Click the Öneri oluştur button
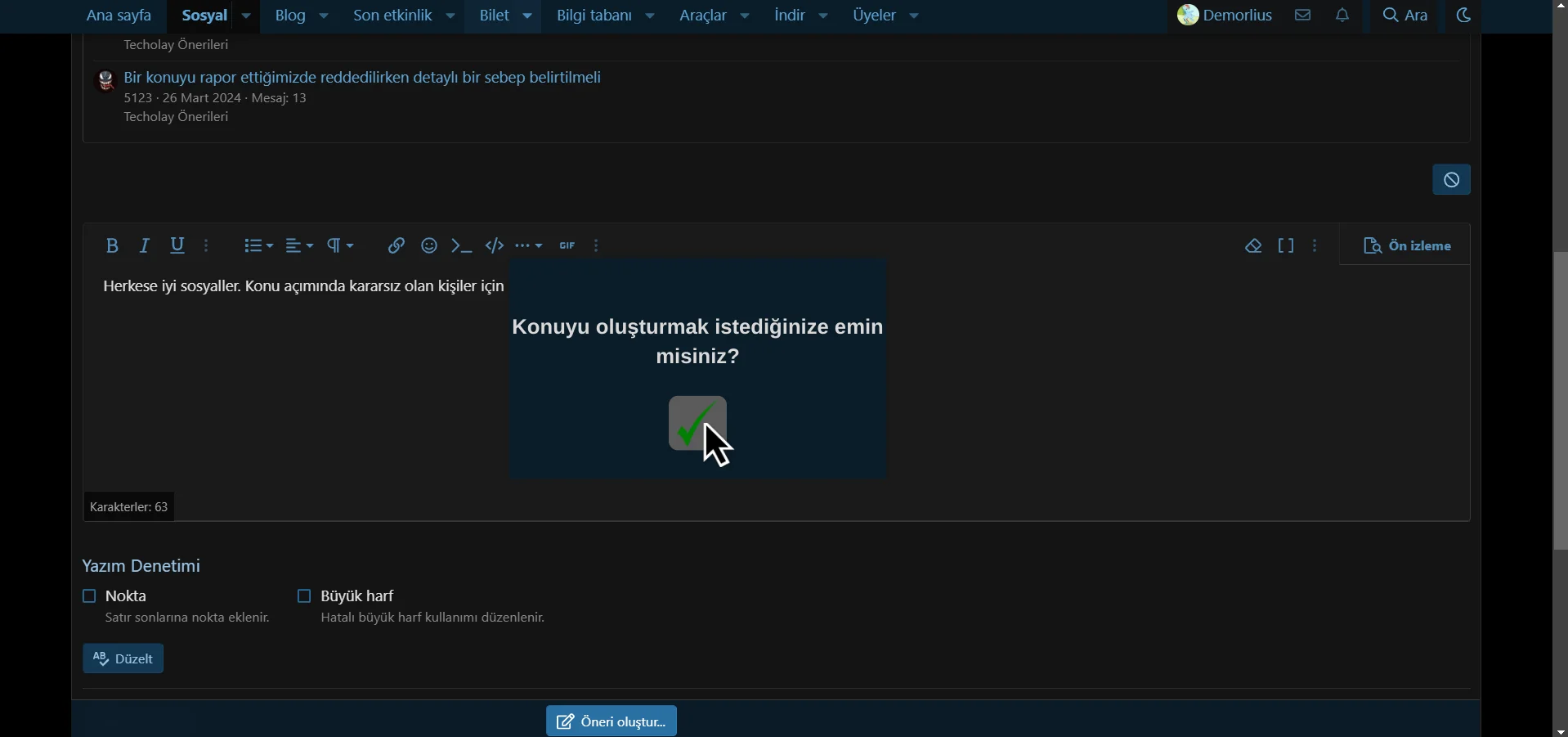 click(x=612, y=721)
